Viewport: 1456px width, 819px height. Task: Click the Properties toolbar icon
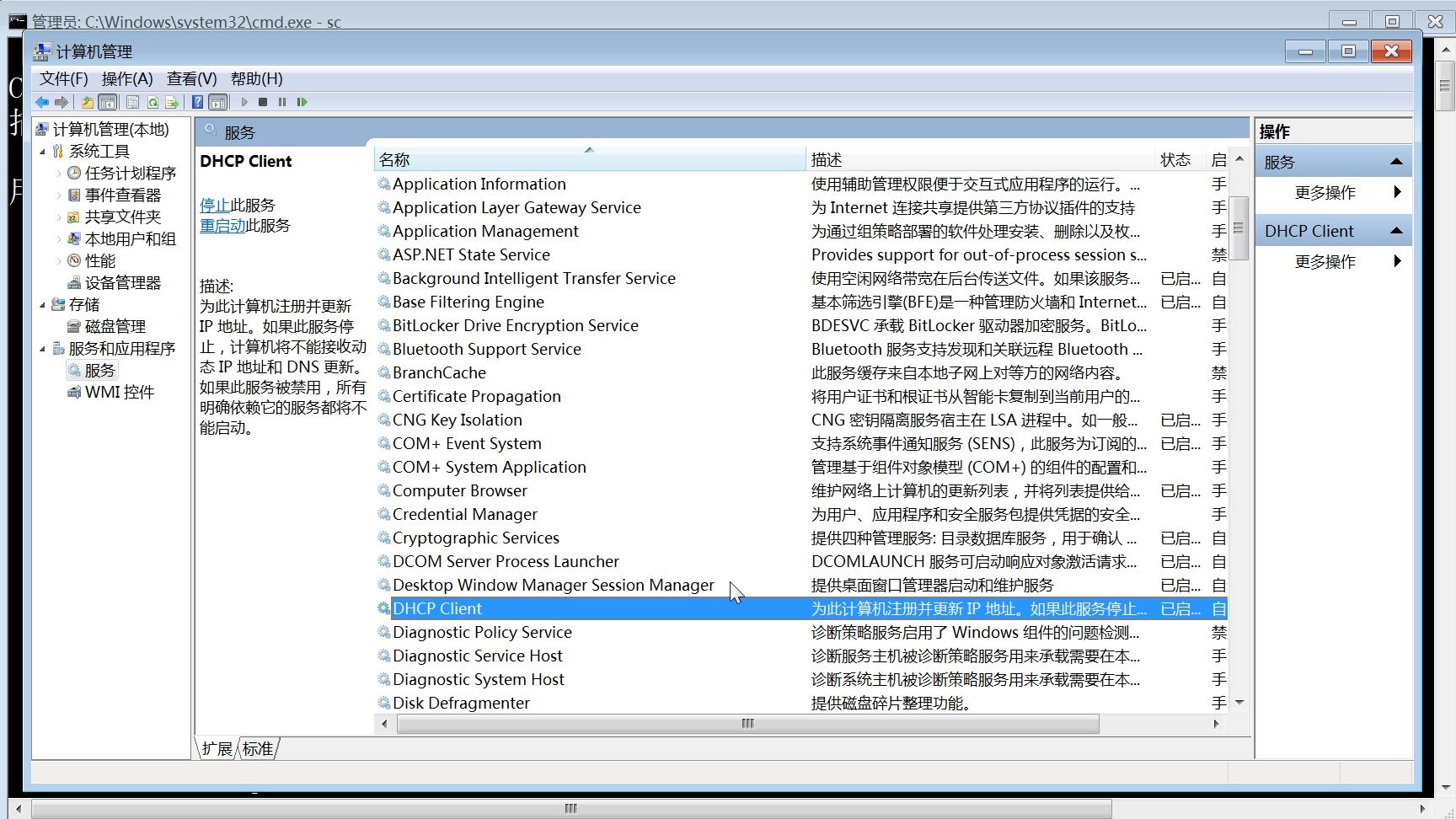[x=132, y=102]
